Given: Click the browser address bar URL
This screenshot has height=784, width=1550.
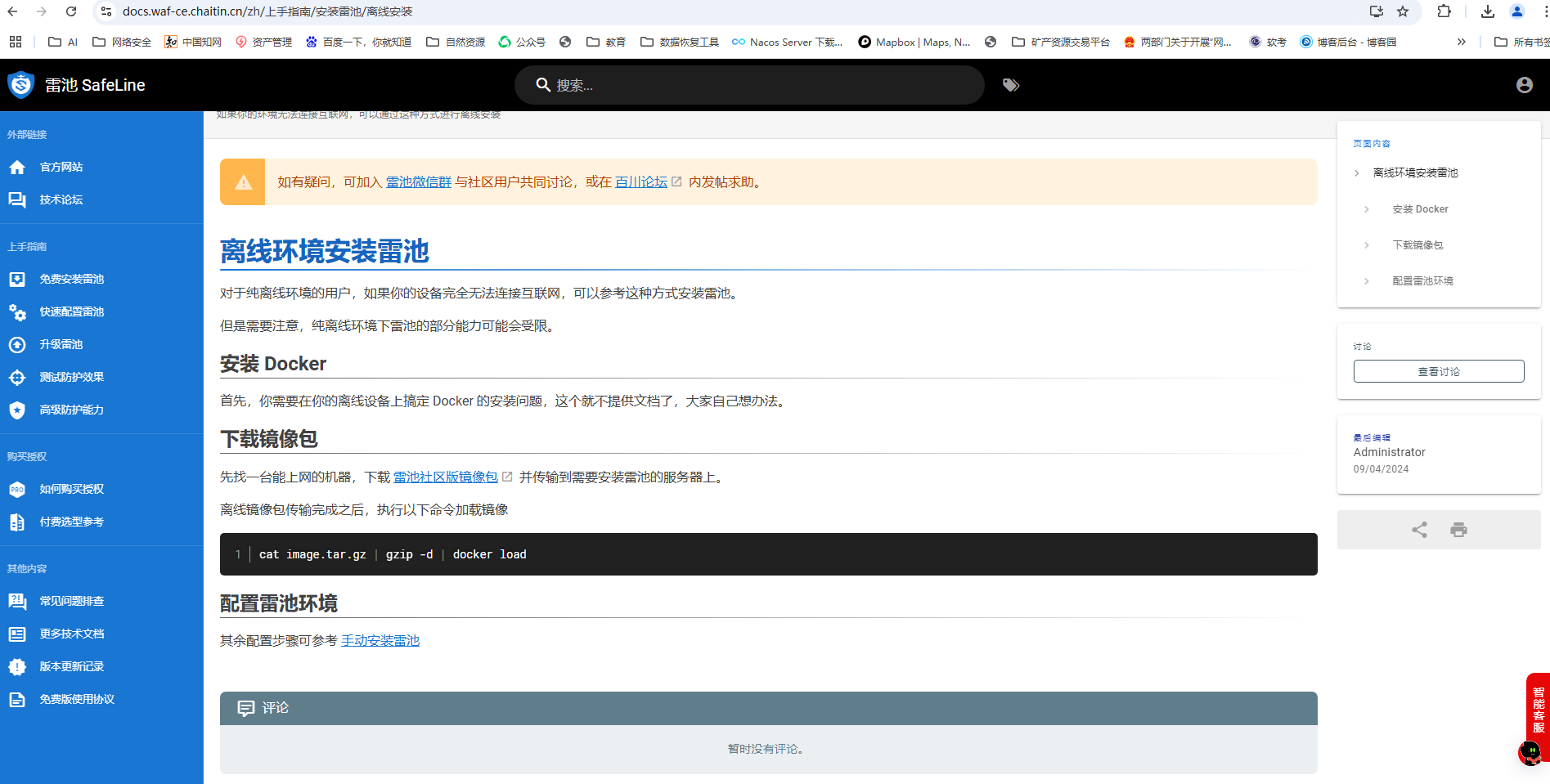Looking at the screenshot, I should point(267,11).
